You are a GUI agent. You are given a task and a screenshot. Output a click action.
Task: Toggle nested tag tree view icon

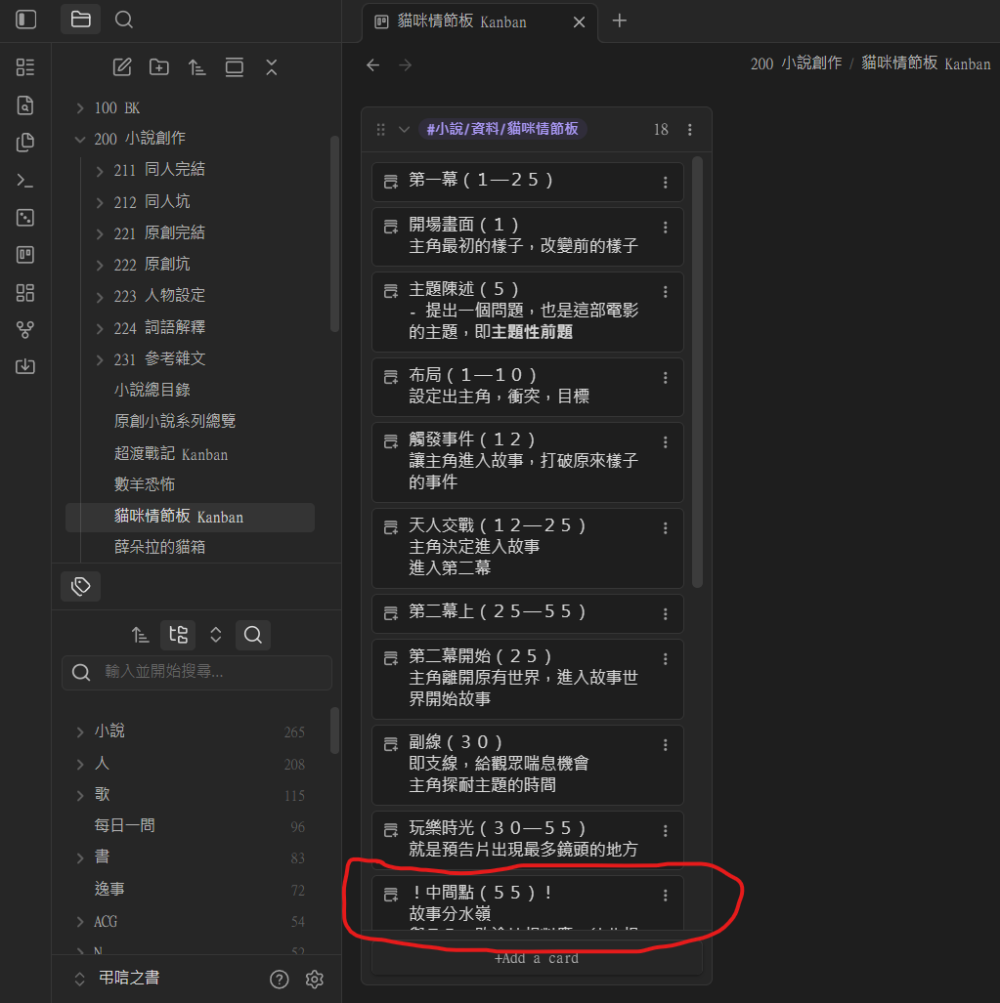pyautogui.click(x=178, y=635)
